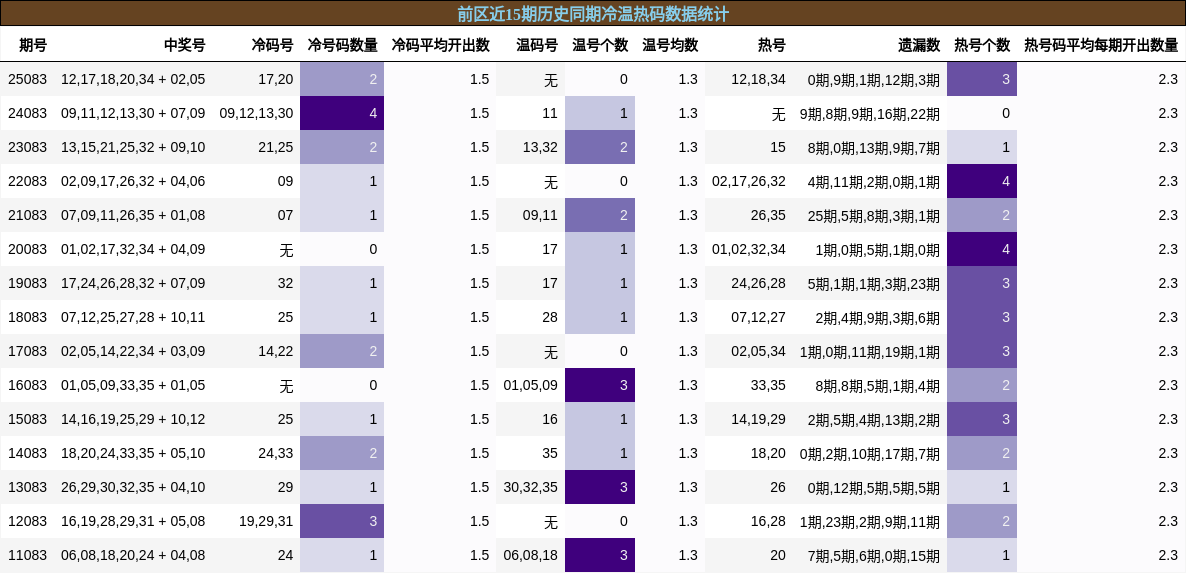
Task: Click the 中奖号 column header
Action: pyautogui.click(x=185, y=45)
